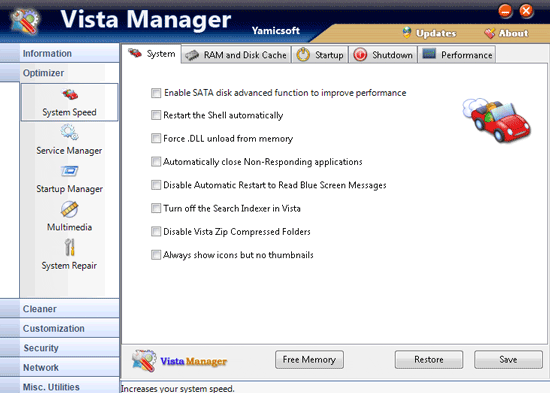Viewport: 550px width, 393px height.
Task: Open the System Speed red car icon
Action: 70,94
